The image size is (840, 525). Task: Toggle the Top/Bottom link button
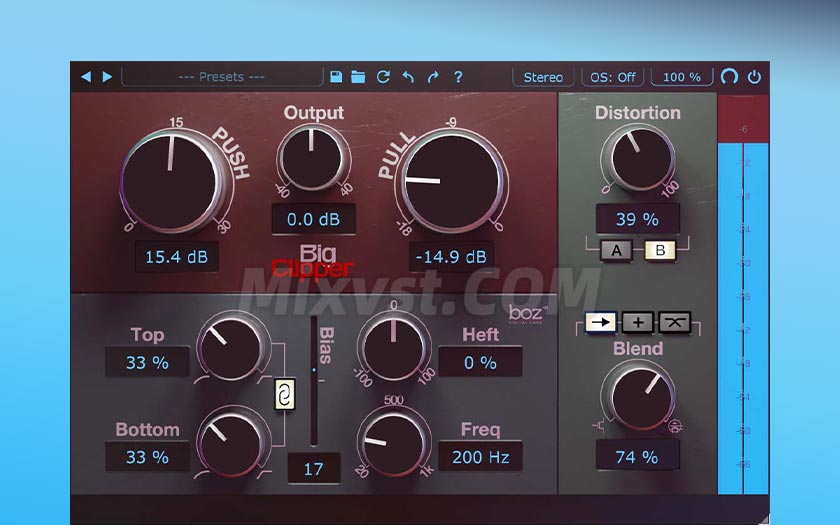pyautogui.click(x=283, y=396)
